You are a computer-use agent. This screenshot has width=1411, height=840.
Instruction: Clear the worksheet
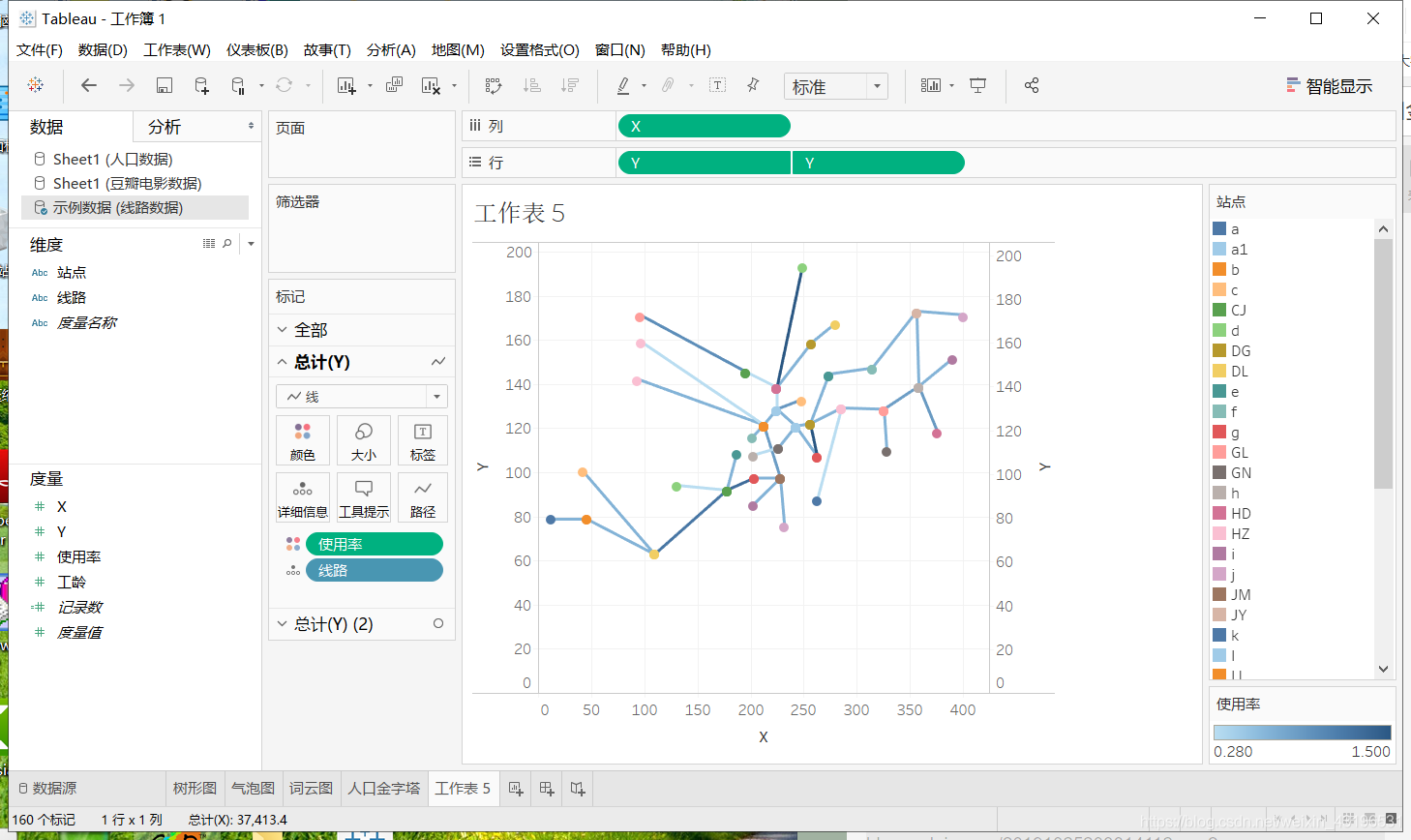pos(432,85)
